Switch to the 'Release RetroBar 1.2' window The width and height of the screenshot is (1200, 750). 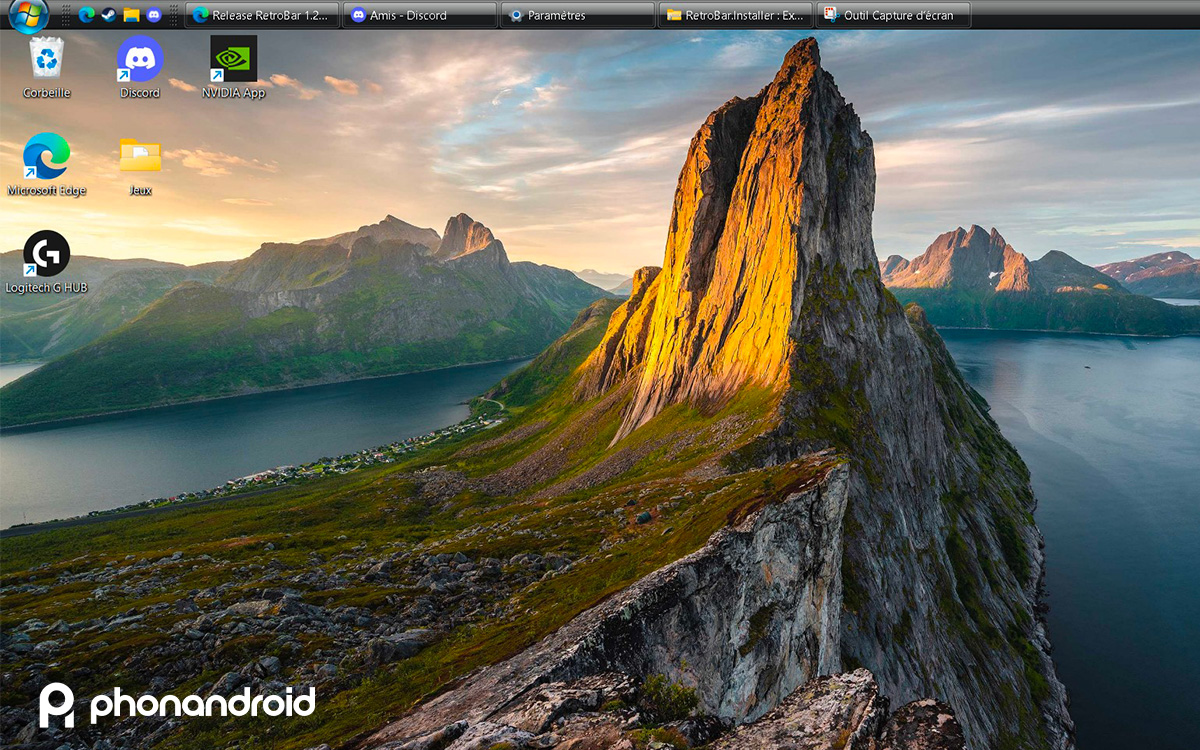click(261, 14)
